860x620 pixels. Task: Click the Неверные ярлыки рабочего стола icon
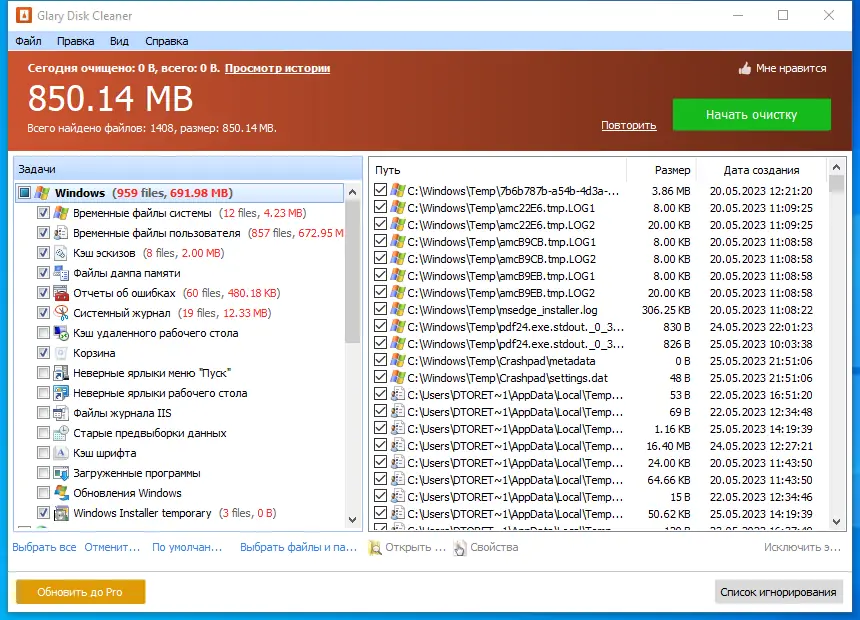(61, 393)
